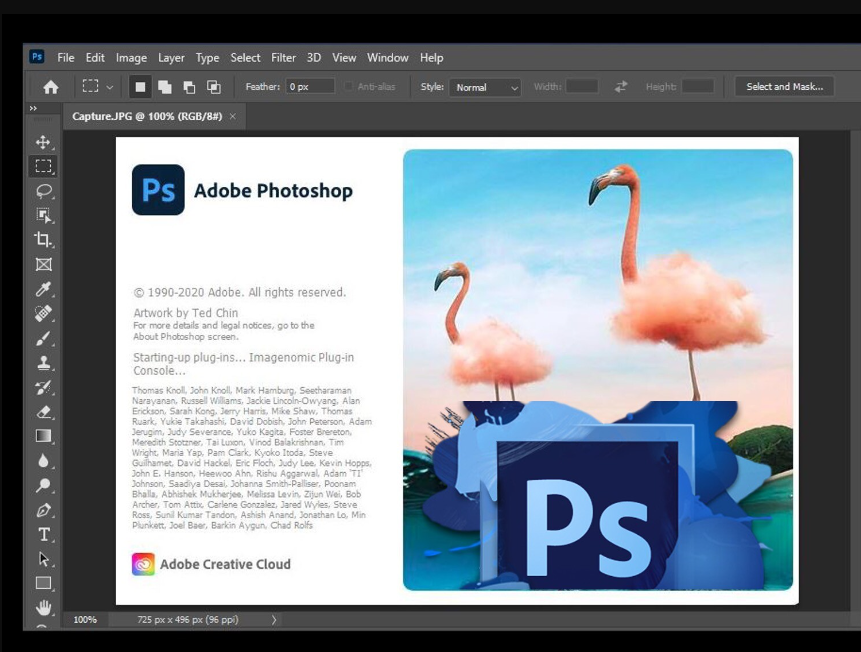This screenshot has height=652, width=861.
Task: Click the Select and Mask button
Action: tap(784, 87)
